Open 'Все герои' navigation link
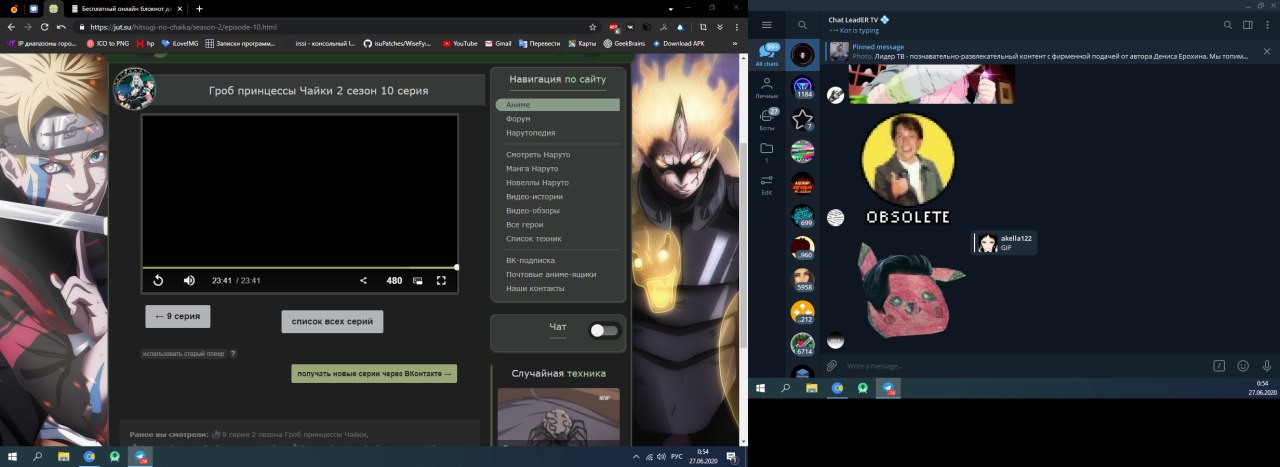This screenshot has height=467, width=1280. (x=524, y=225)
